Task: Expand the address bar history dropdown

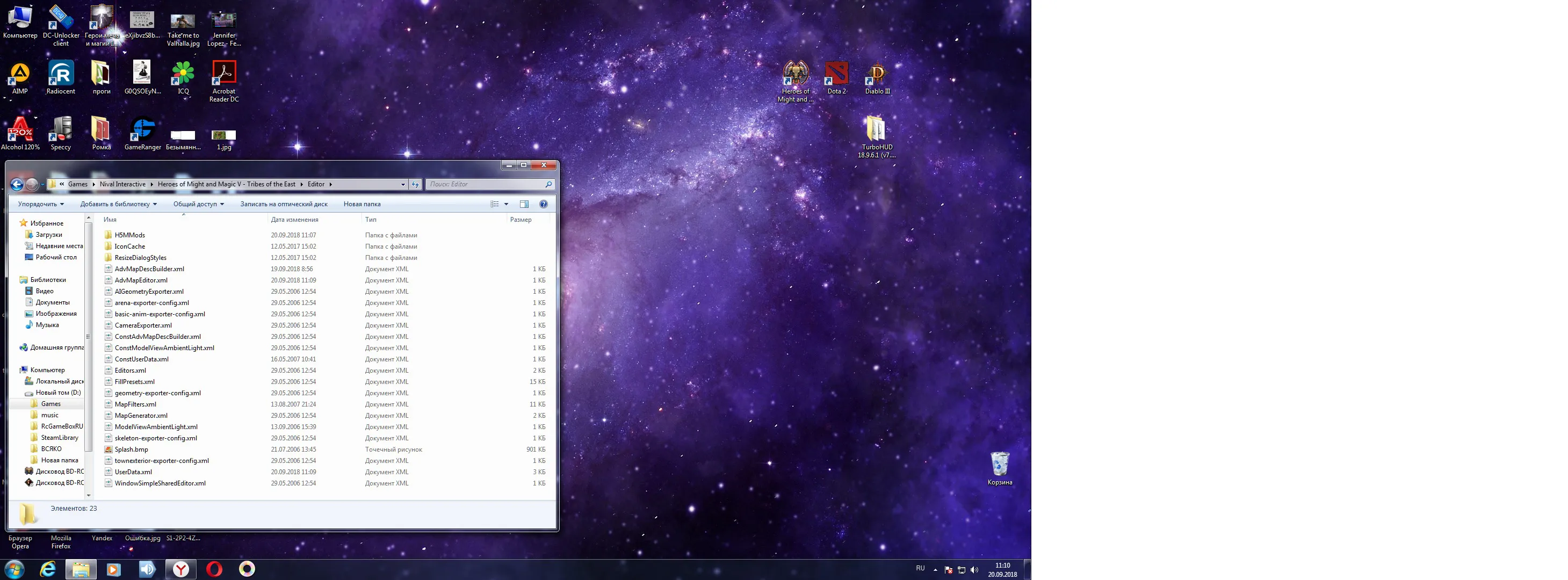Action: tap(403, 184)
